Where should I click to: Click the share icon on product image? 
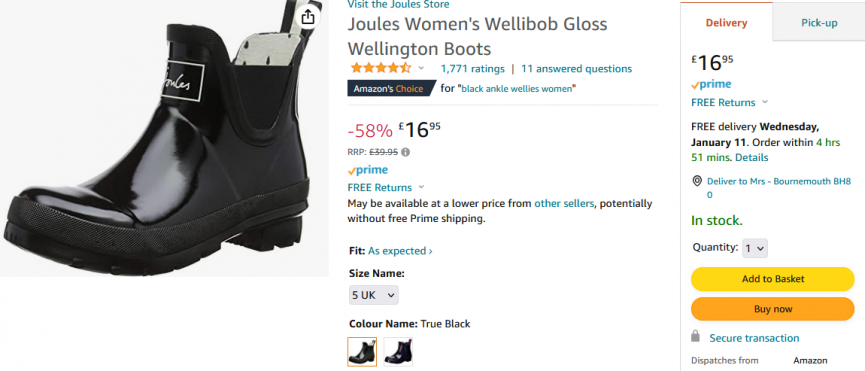click(x=308, y=17)
